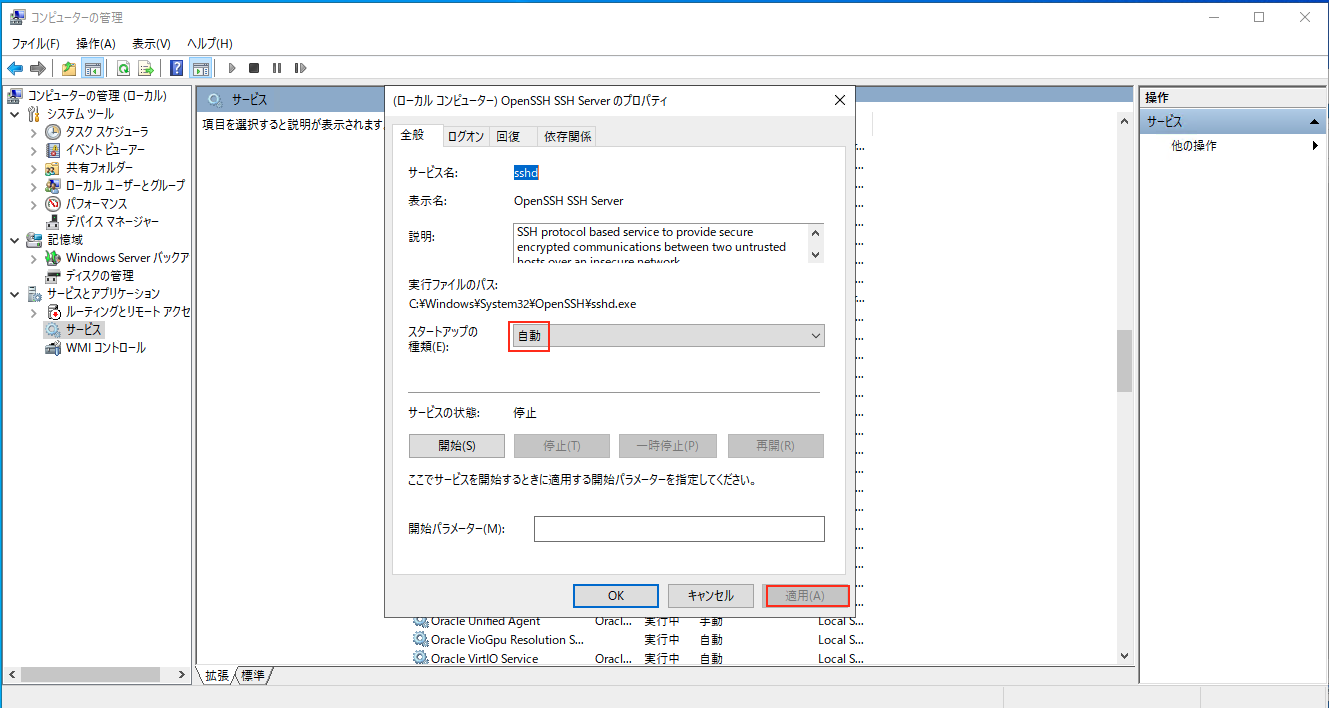Switch to the 依存関係 tab
Image resolution: width=1329 pixels, height=708 pixels.
(567, 136)
